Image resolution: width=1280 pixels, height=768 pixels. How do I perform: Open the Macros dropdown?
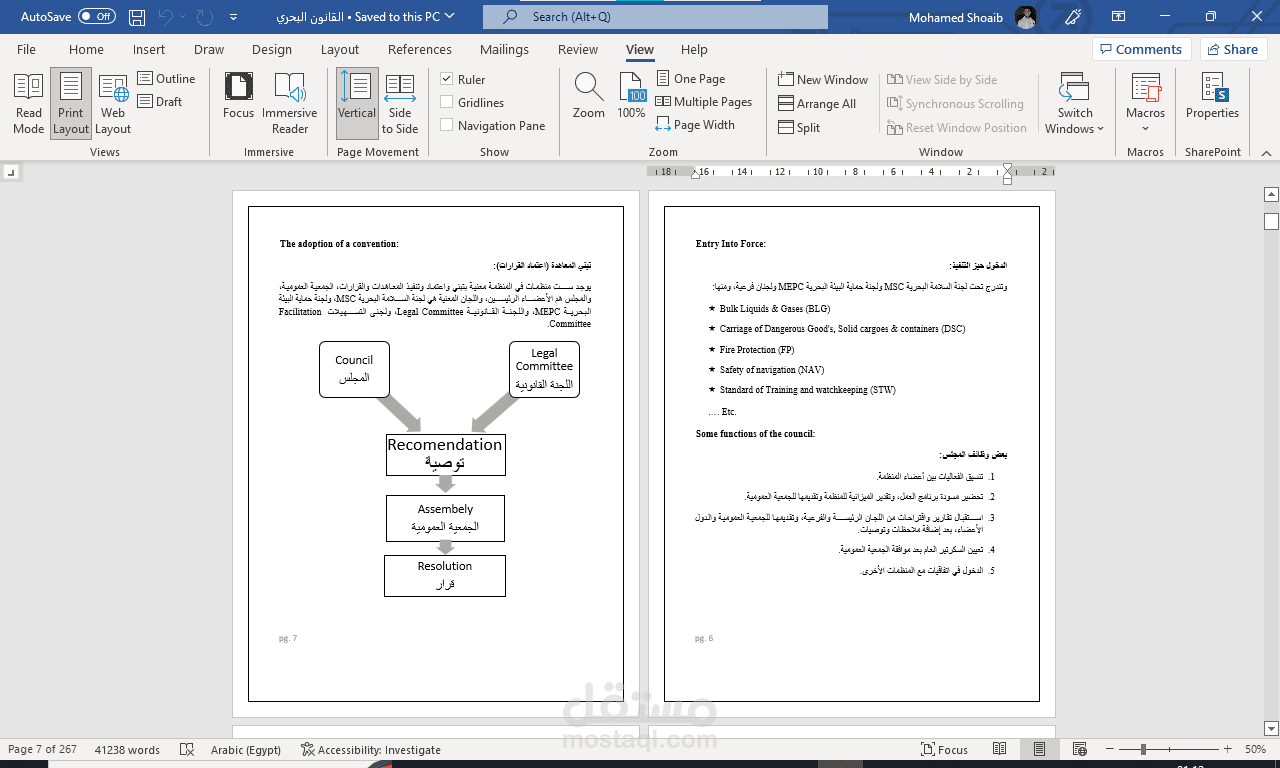(1145, 127)
